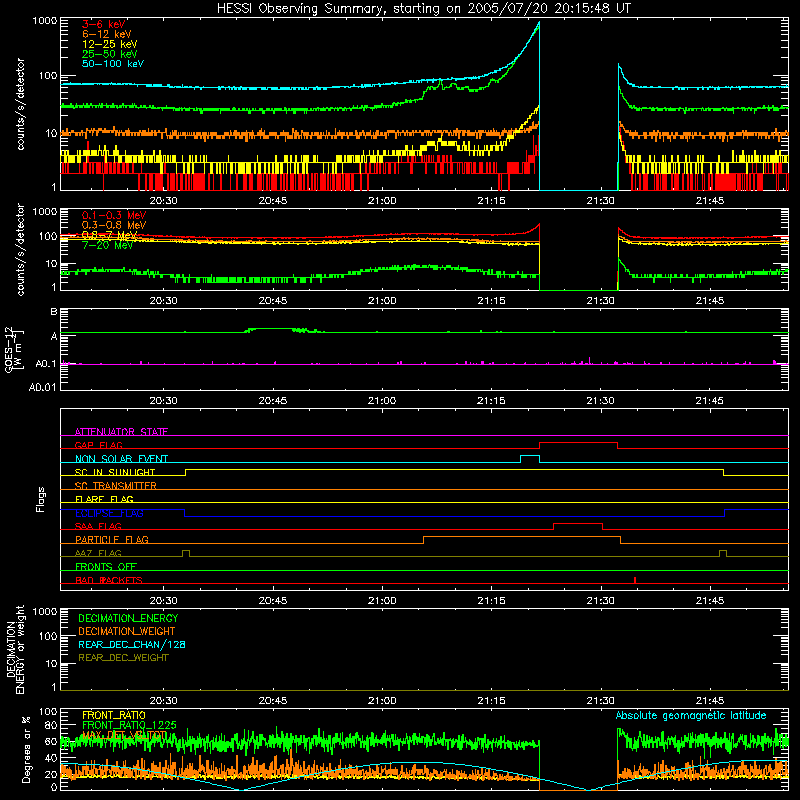800x800 pixels.
Task: Select the green 25-50 keV legend label
Action: click(x=110, y=54)
